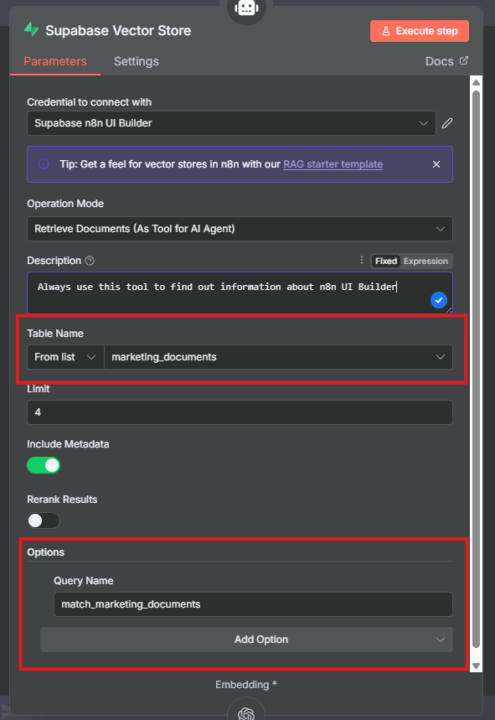Click the vertical scrollbar thumb
The height and width of the screenshot is (720, 495).
(x=476, y=367)
